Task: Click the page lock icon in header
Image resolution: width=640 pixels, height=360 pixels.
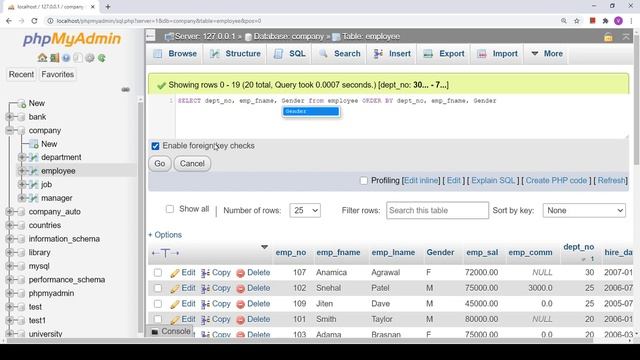Action: (x=608, y=37)
